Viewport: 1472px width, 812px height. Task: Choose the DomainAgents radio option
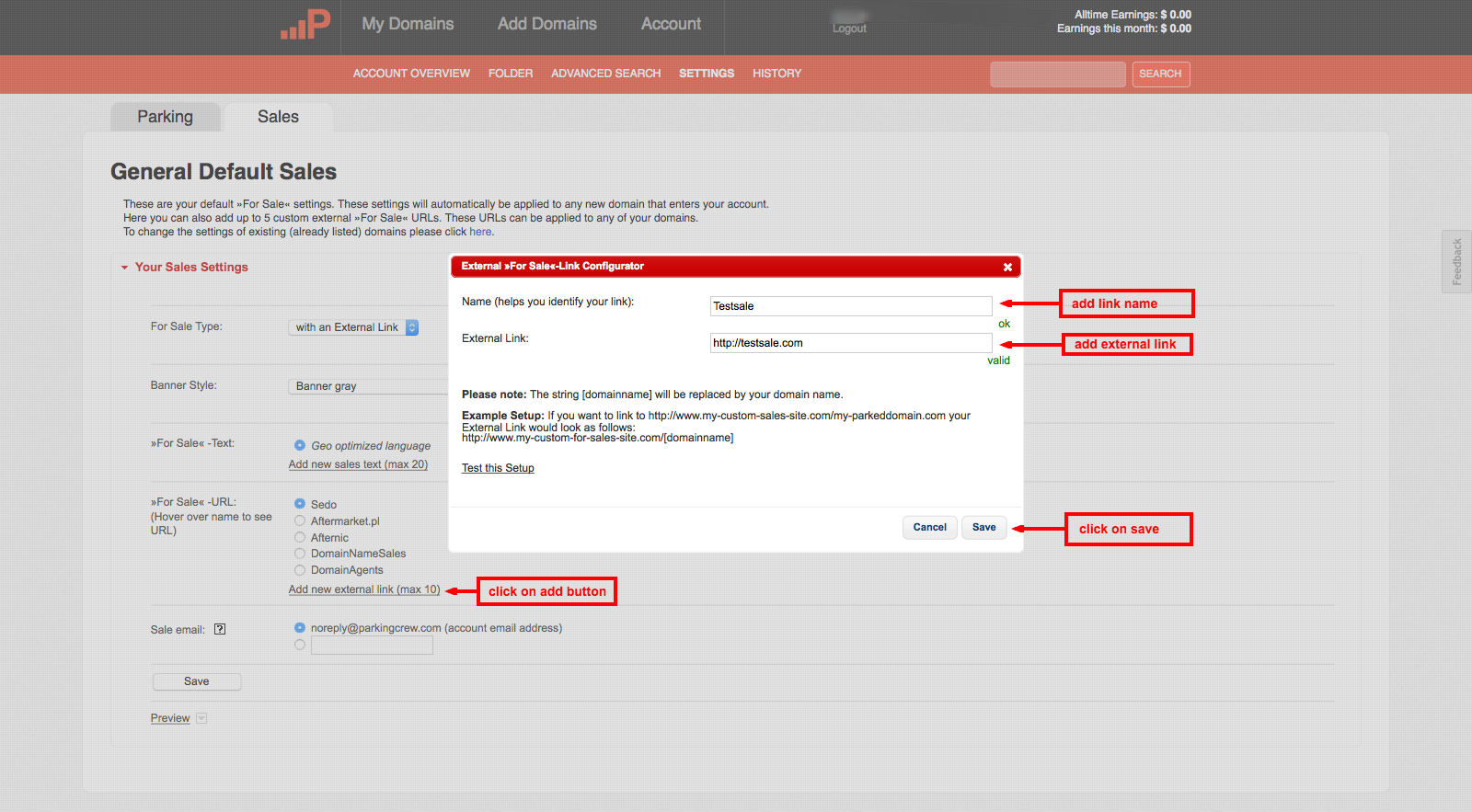tap(300, 570)
